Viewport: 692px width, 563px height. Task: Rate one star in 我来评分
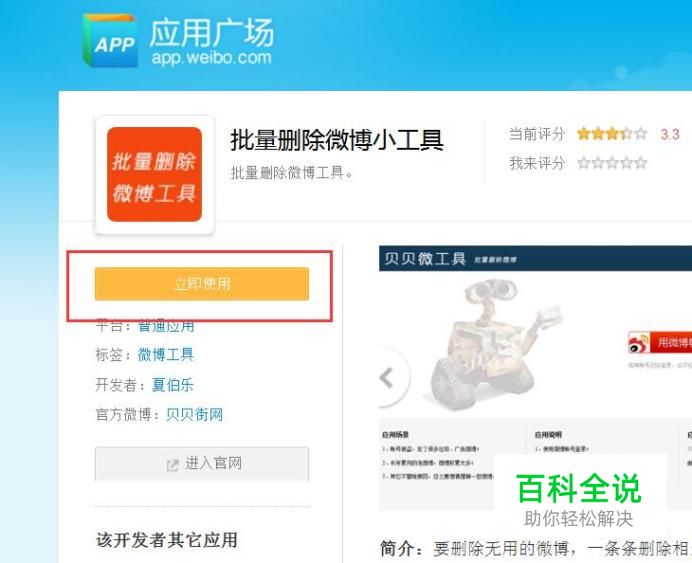pyautogui.click(x=583, y=163)
